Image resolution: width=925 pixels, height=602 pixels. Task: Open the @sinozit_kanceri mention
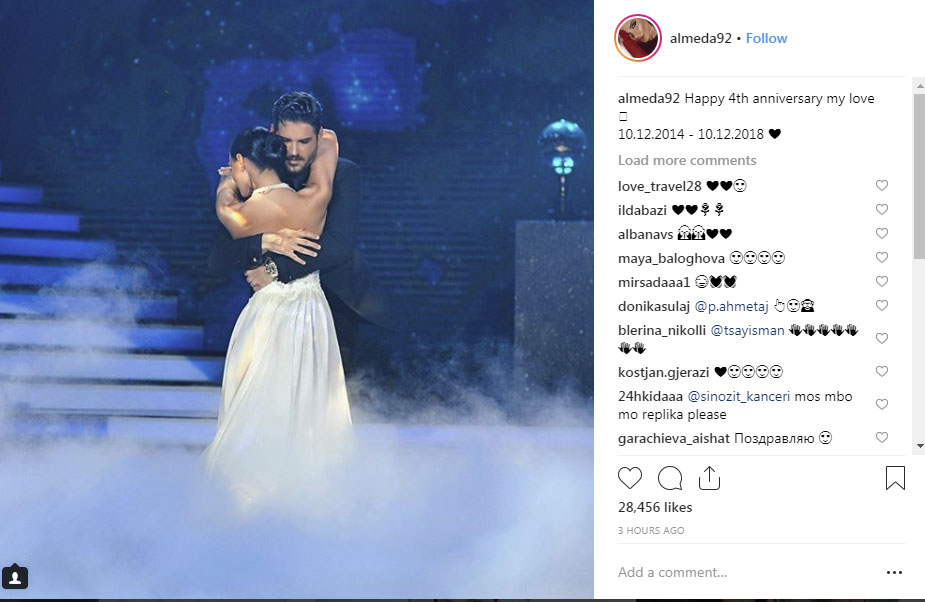[x=739, y=397]
